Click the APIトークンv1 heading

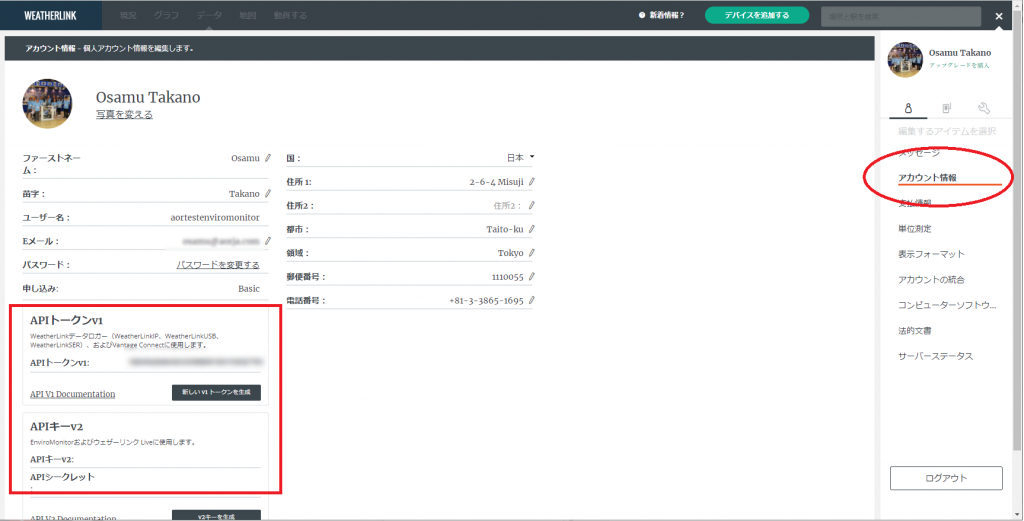pos(67,321)
